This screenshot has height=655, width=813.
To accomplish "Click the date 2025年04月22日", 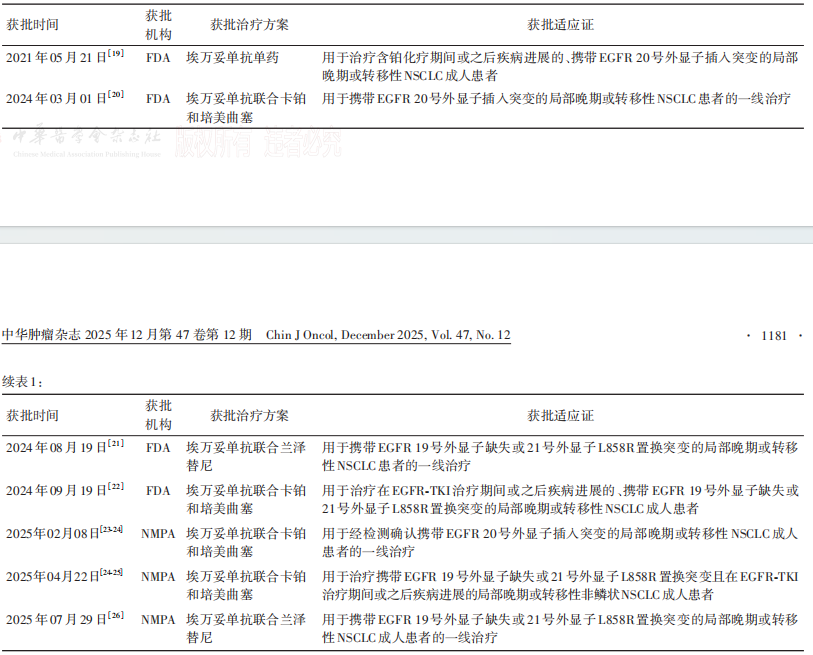I will (x=53, y=577).
